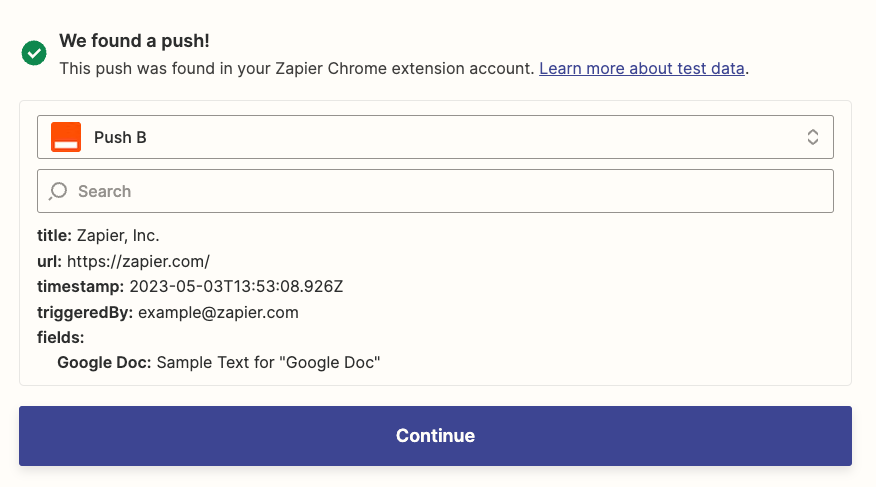Click the "Zapier, Inc." title value

(x=118, y=236)
